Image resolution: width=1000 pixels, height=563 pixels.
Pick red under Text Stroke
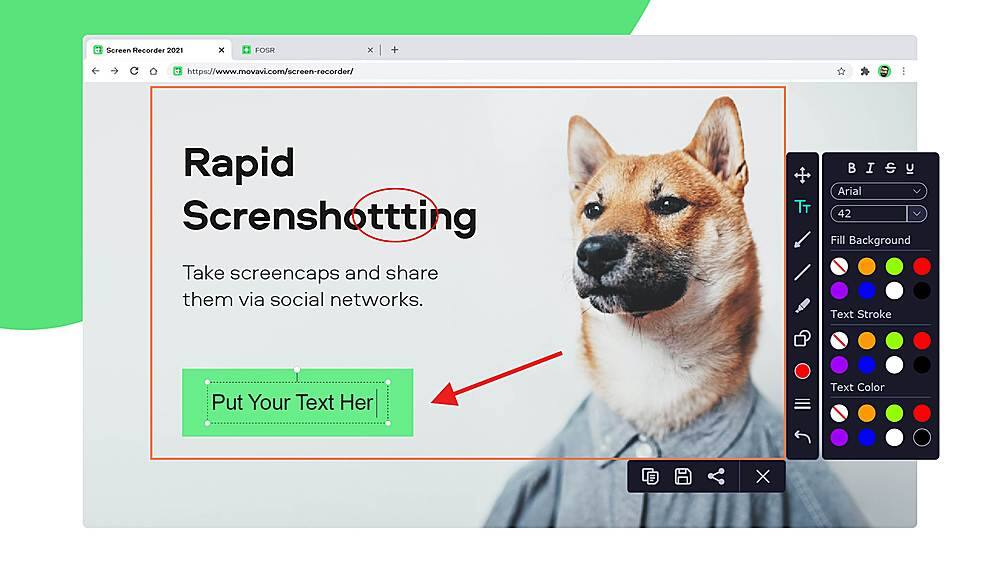click(x=922, y=340)
